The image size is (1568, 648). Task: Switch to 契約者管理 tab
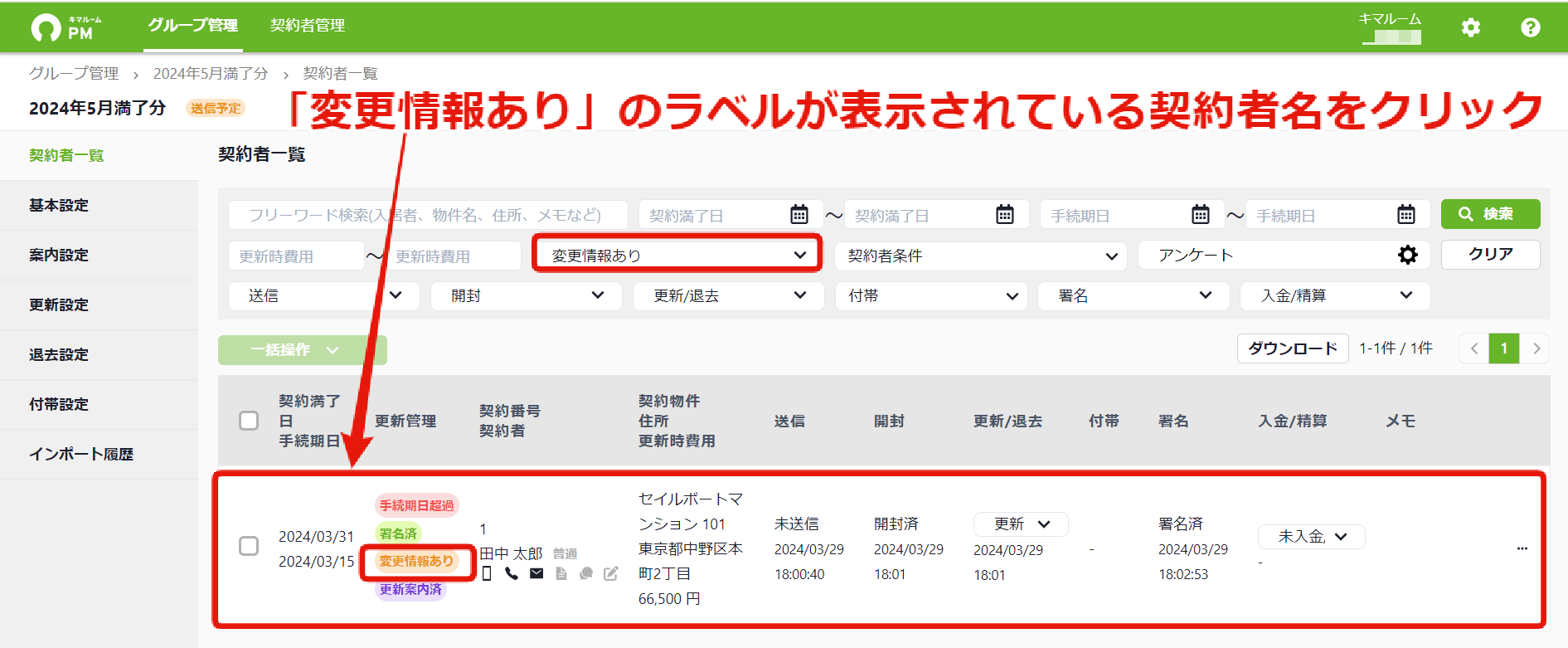pos(308,26)
